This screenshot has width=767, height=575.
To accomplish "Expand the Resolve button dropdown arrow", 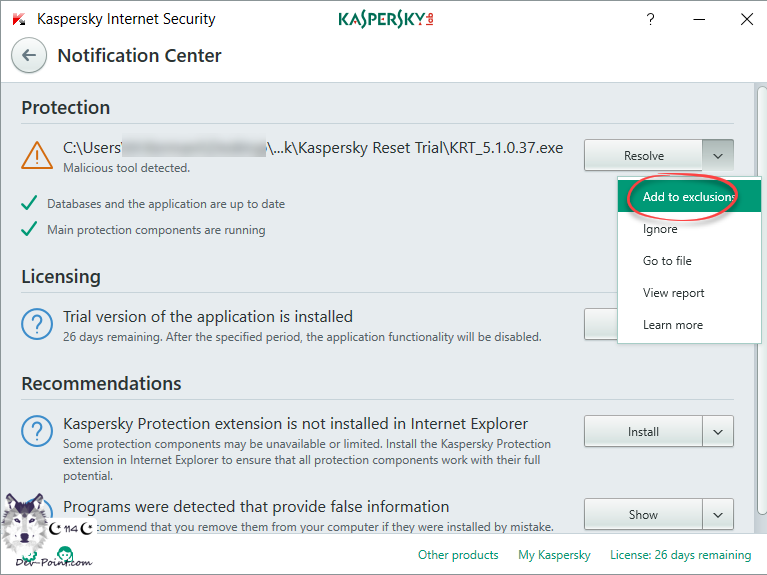I will click(x=718, y=155).
